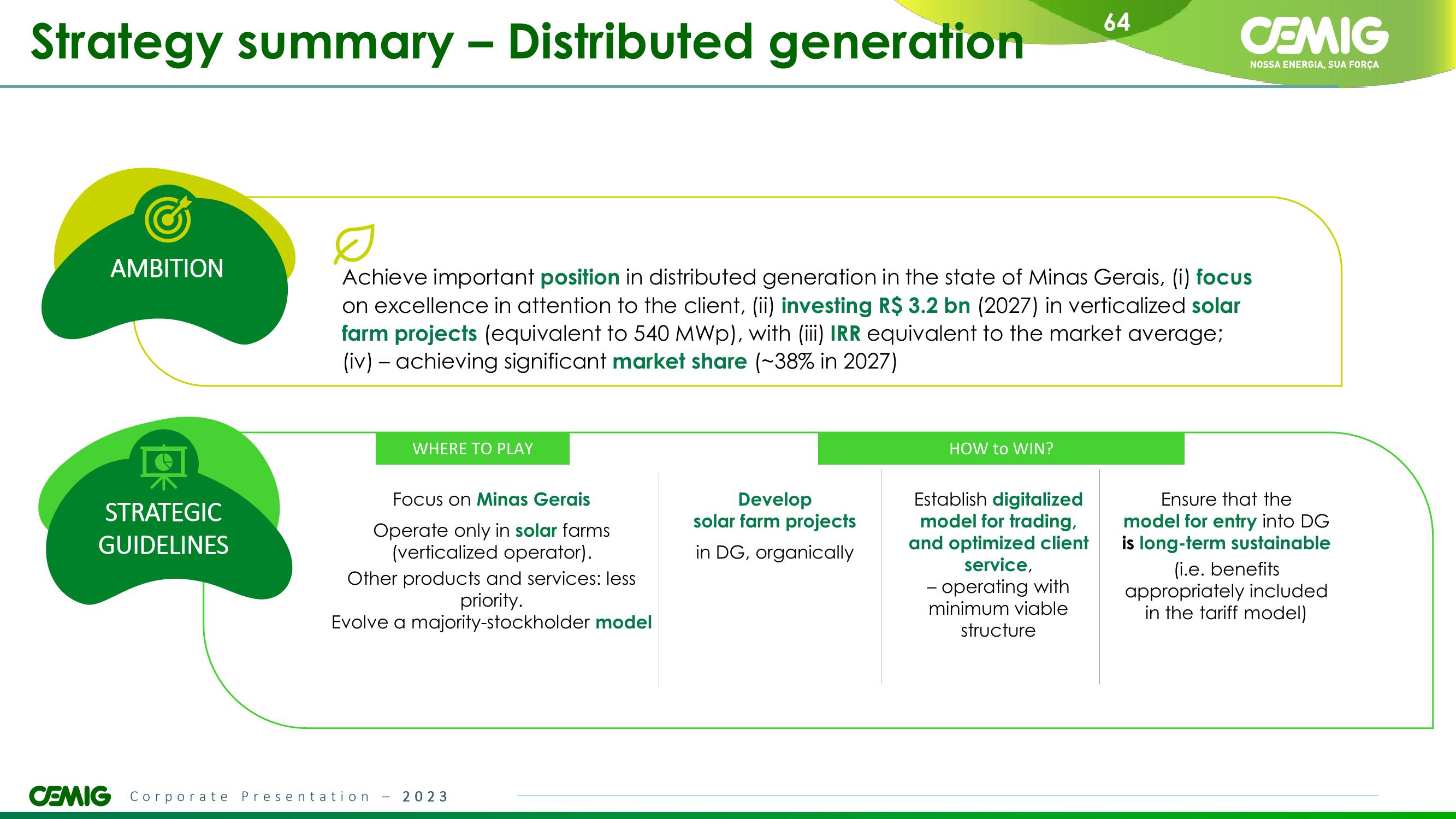Click 'Corporate Presentation – 2023' footer text
The height and width of the screenshot is (819, 1456).
tap(289, 797)
